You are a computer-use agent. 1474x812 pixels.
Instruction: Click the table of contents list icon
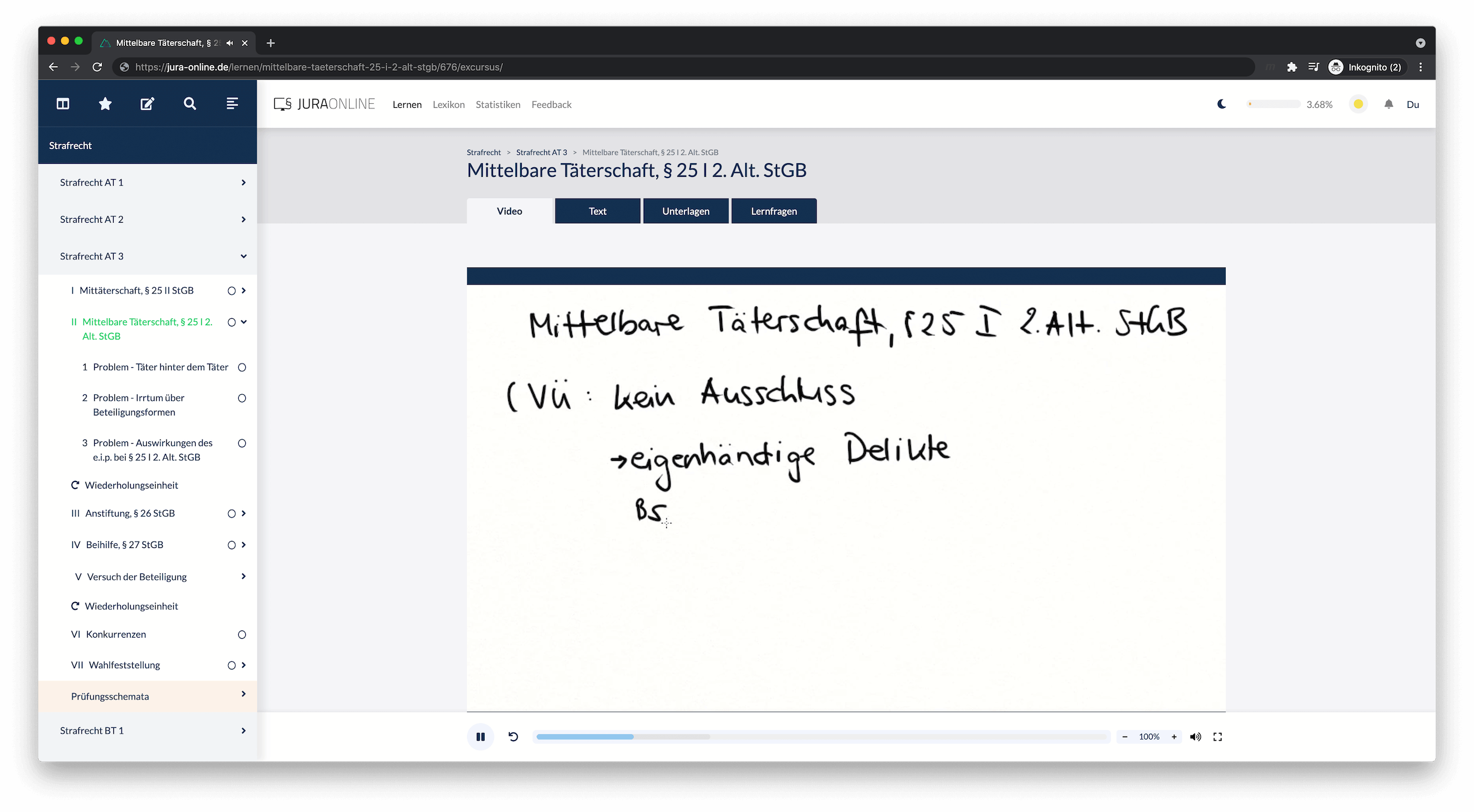tap(232, 104)
